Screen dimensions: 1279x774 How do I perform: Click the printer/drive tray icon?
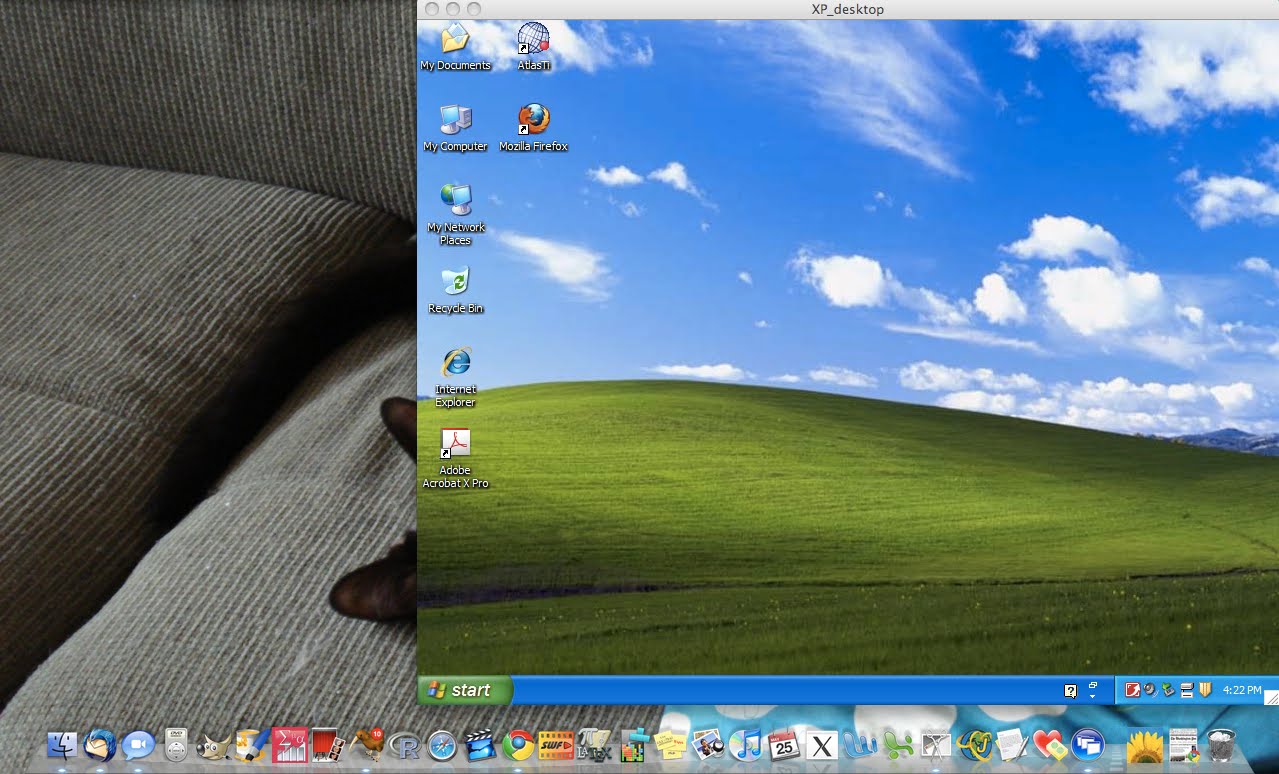pos(1187,690)
